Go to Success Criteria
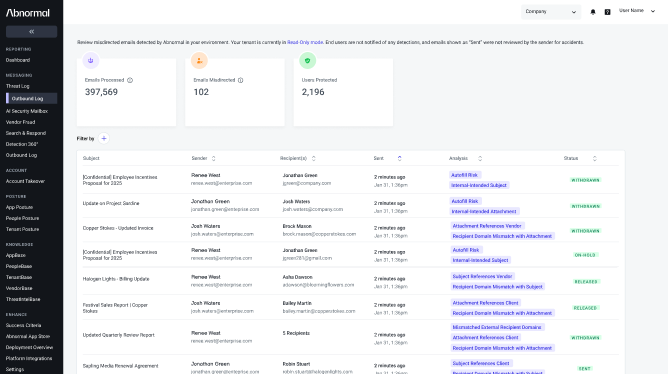 23,325
